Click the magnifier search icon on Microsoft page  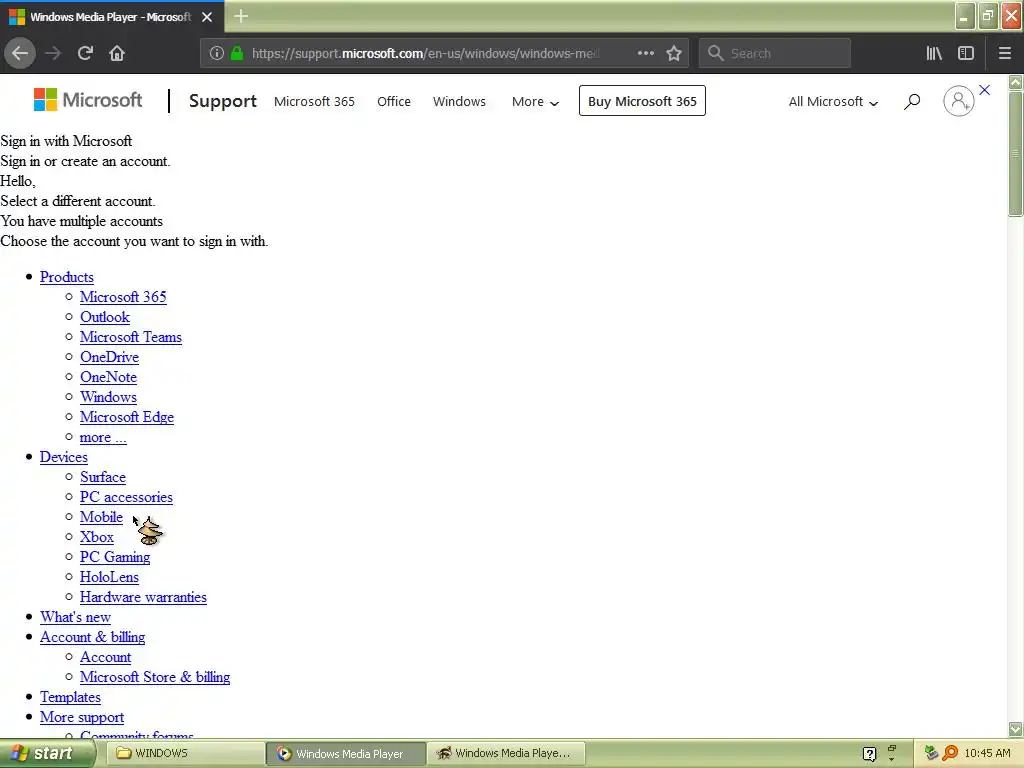[912, 101]
